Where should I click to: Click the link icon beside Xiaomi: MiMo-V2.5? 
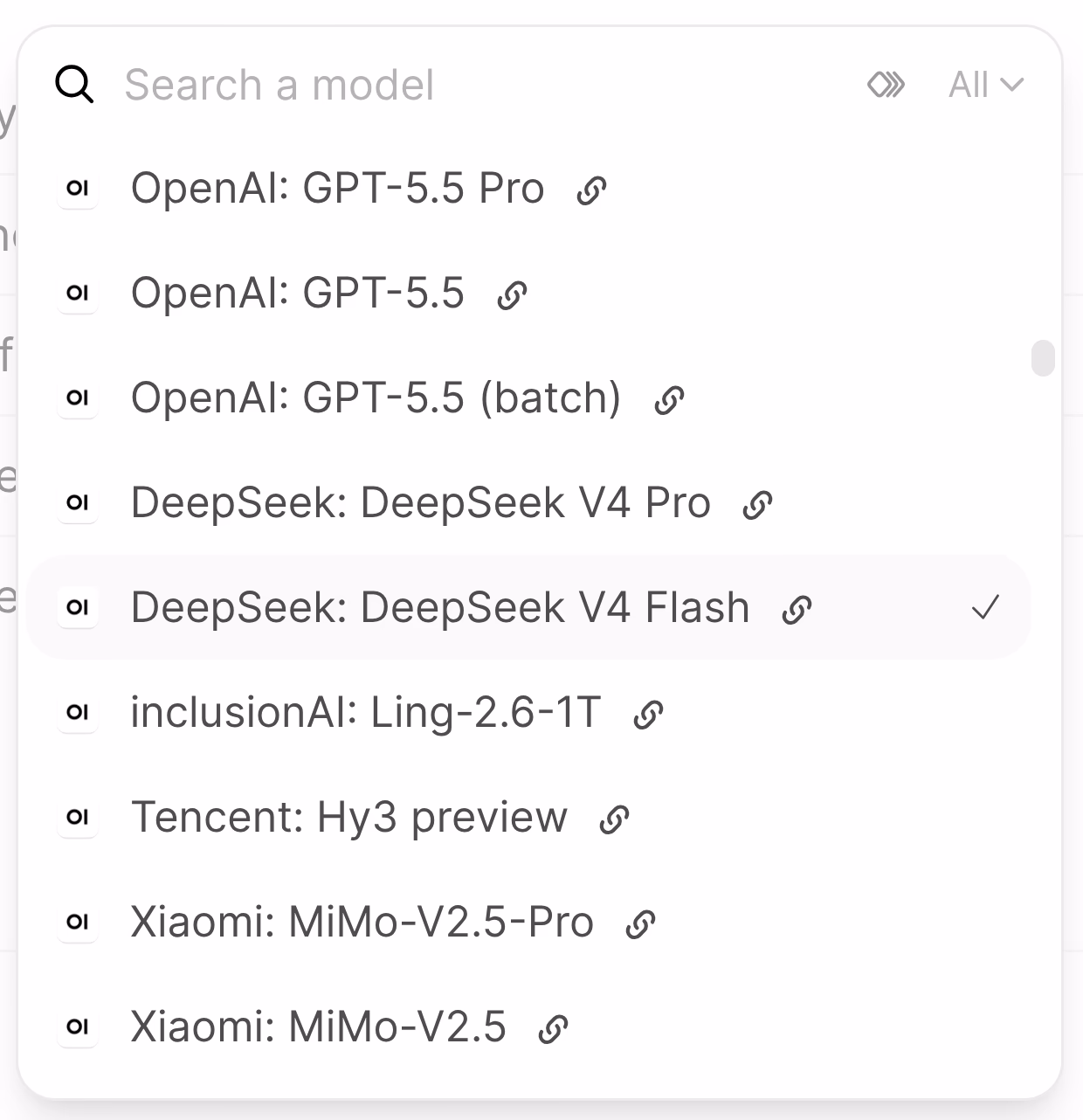click(x=554, y=1028)
